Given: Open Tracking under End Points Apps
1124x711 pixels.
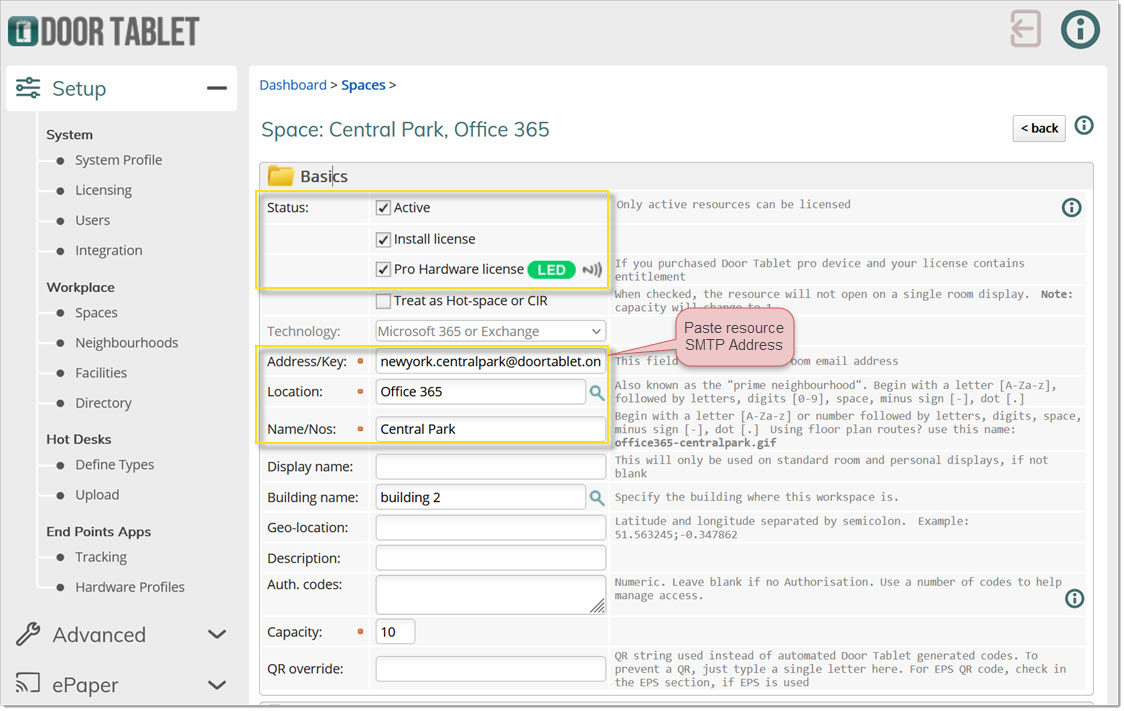Looking at the screenshot, I should pos(101,557).
